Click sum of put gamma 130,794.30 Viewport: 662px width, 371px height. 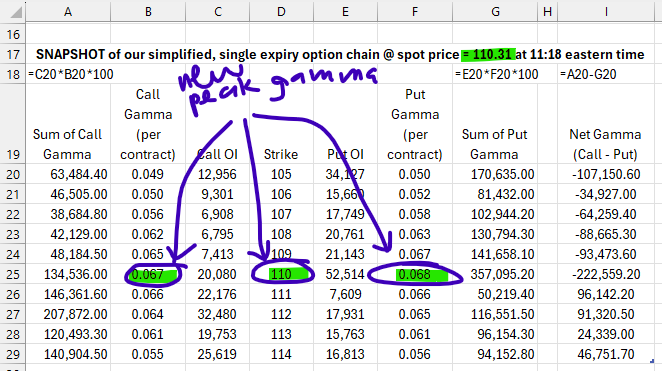coord(503,234)
